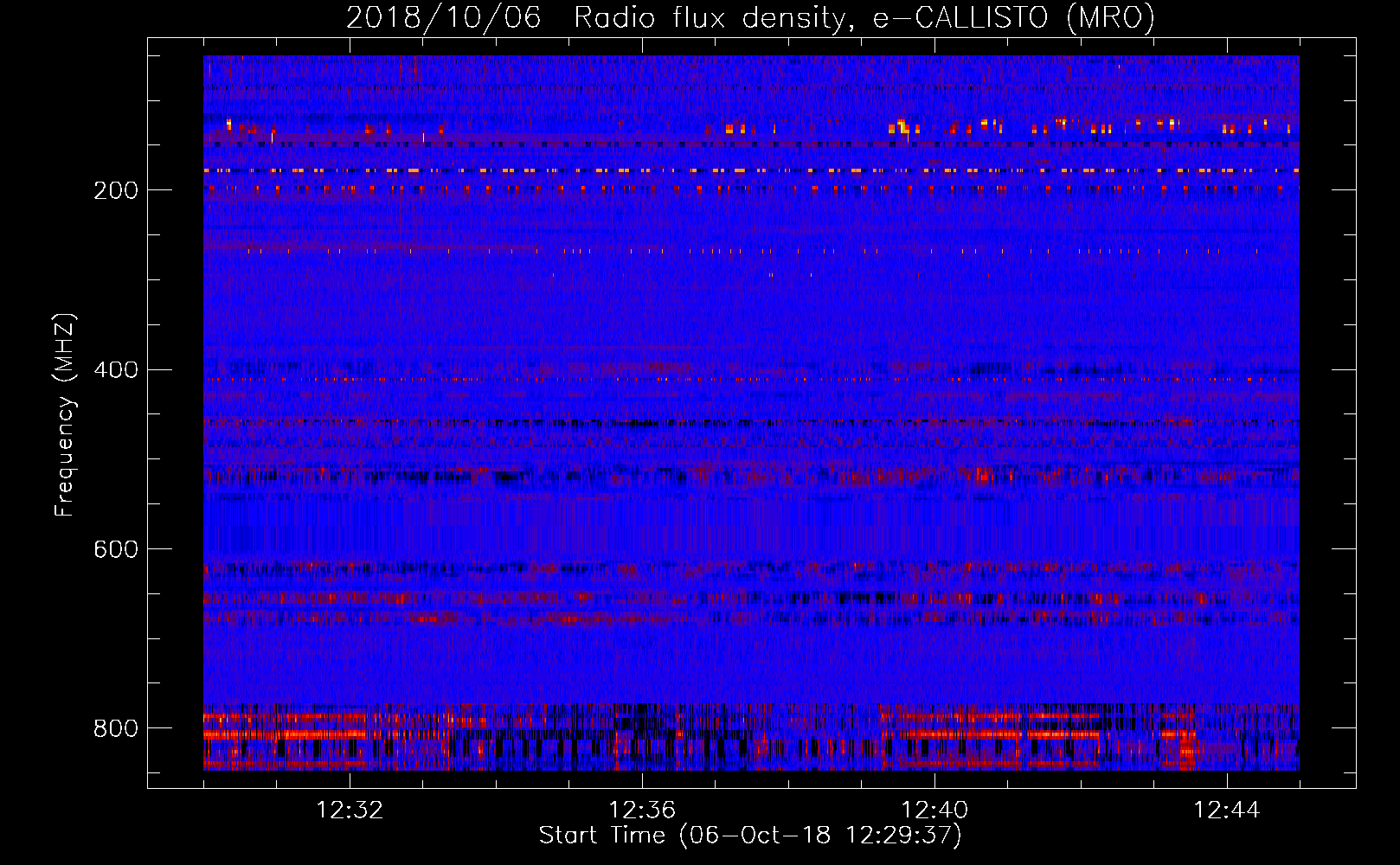This screenshot has width=1400, height=865.
Task: Click the 'Frequency (MHZ)' axis label
Action: [x=65, y=415]
